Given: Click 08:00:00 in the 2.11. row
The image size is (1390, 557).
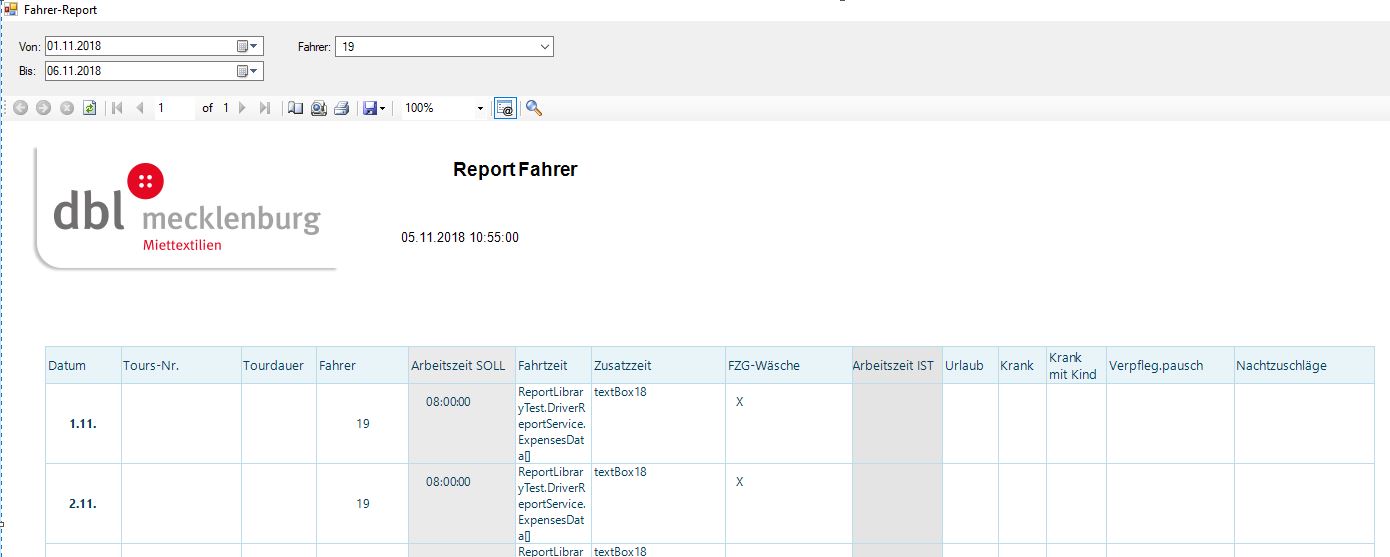Looking at the screenshot, I should point(448,481).
